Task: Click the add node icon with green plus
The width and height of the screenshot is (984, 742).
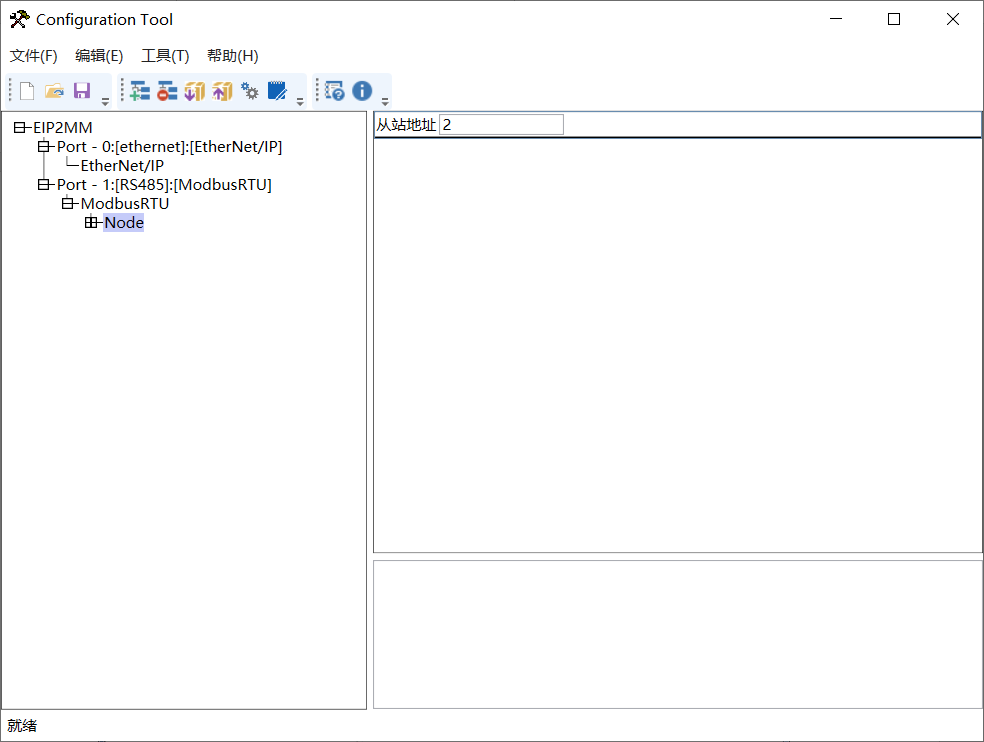Action: point(139,91)
